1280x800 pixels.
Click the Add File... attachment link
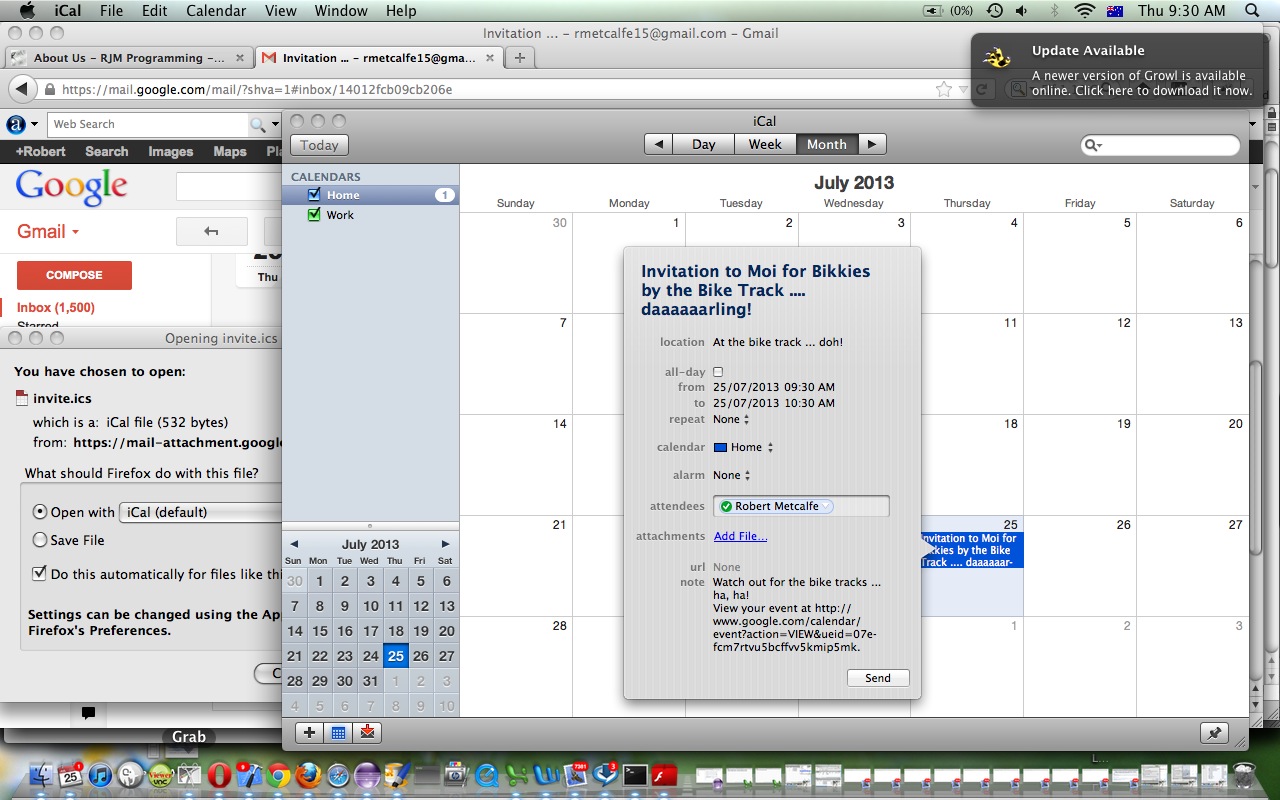coord(740,536)
